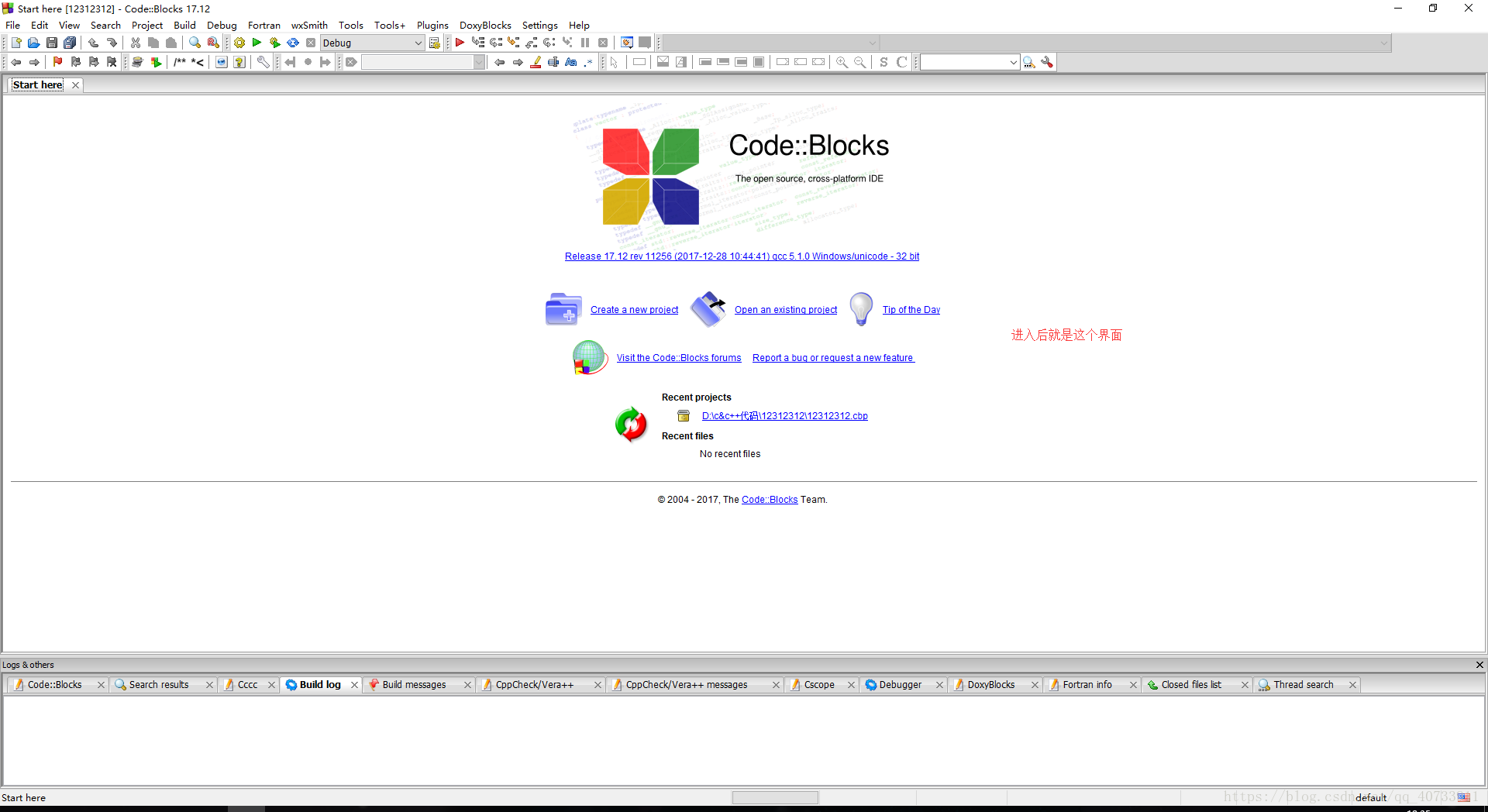The width and height of the screenshot is (1488, 812).
Task: Click the incremental search text field
Action: coord(418,62)
